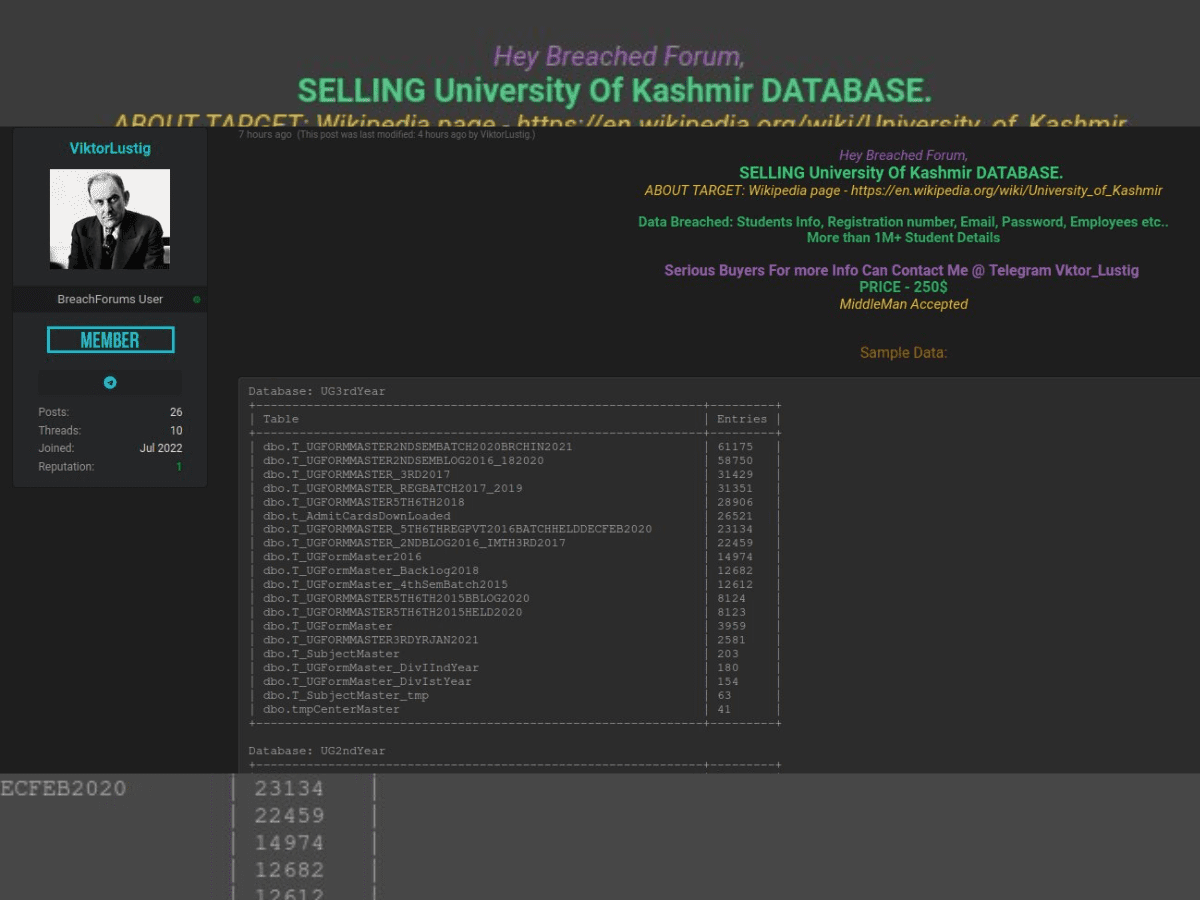Click the Joined Jul 2022 date

point(161,449)
